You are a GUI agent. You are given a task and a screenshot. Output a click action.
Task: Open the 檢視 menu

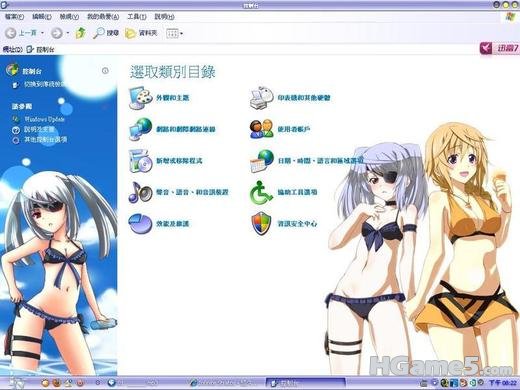(x=69, y=16)
